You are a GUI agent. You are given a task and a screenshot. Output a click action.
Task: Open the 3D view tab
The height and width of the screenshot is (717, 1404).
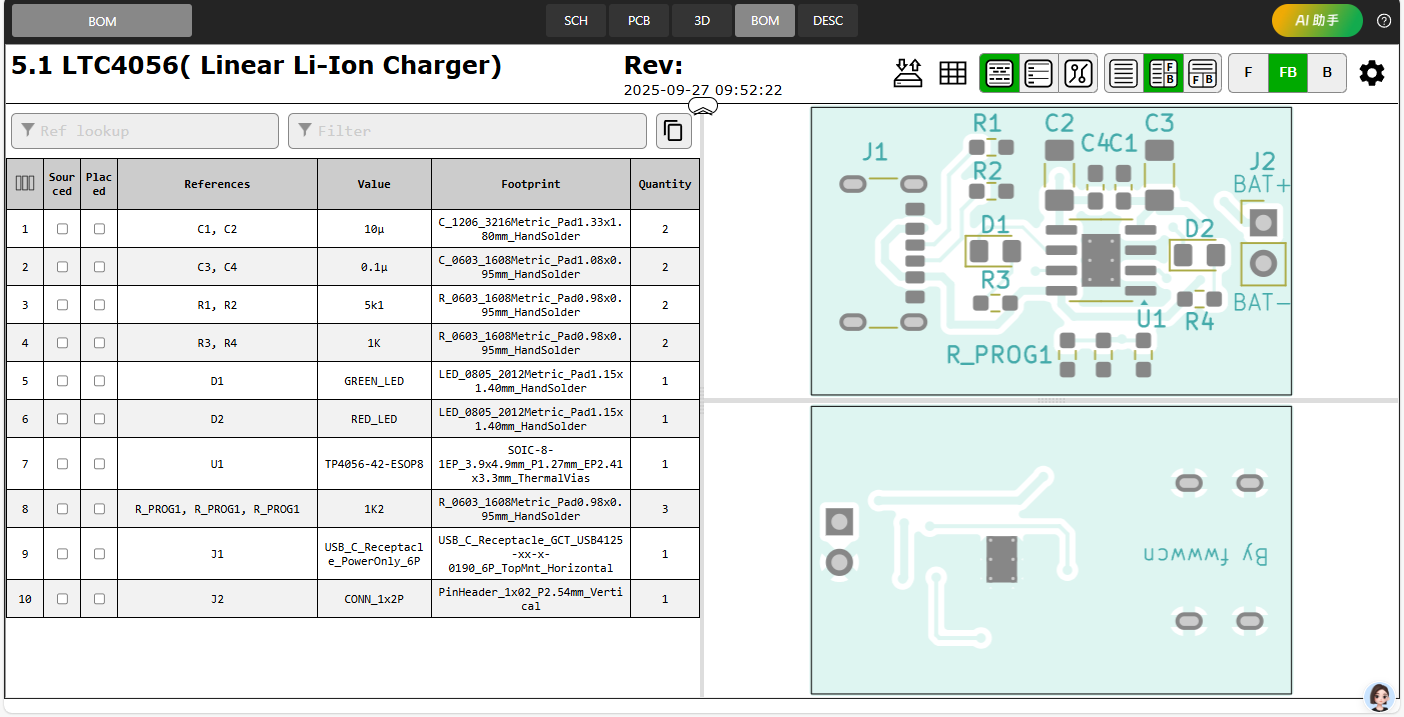click(702, 21)
